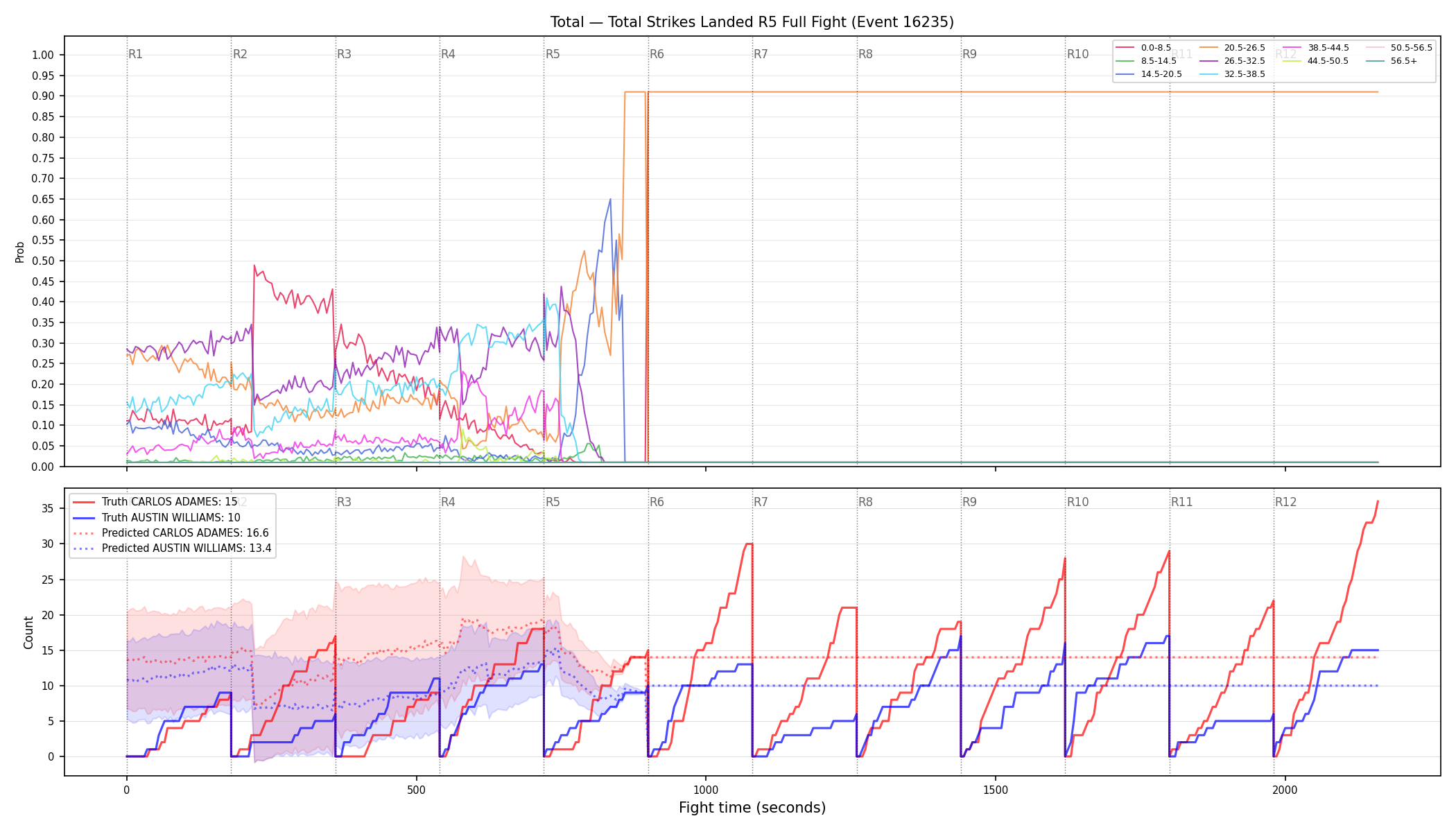Viewport: 1456px width, 832px height.
Task: Click the R4 label in the probability chart
Action: (x=448, y=54)
